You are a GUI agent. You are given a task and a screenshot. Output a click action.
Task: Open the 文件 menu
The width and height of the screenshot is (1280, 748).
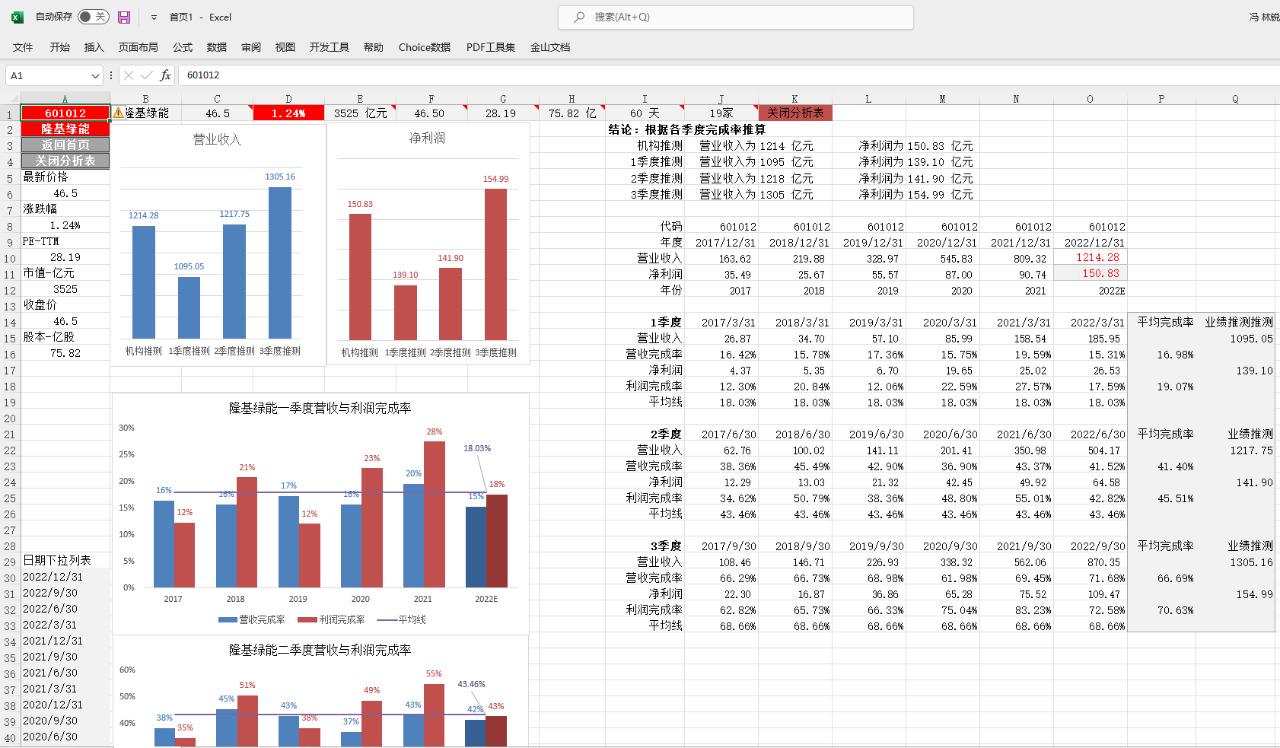(x=23, y=47)
